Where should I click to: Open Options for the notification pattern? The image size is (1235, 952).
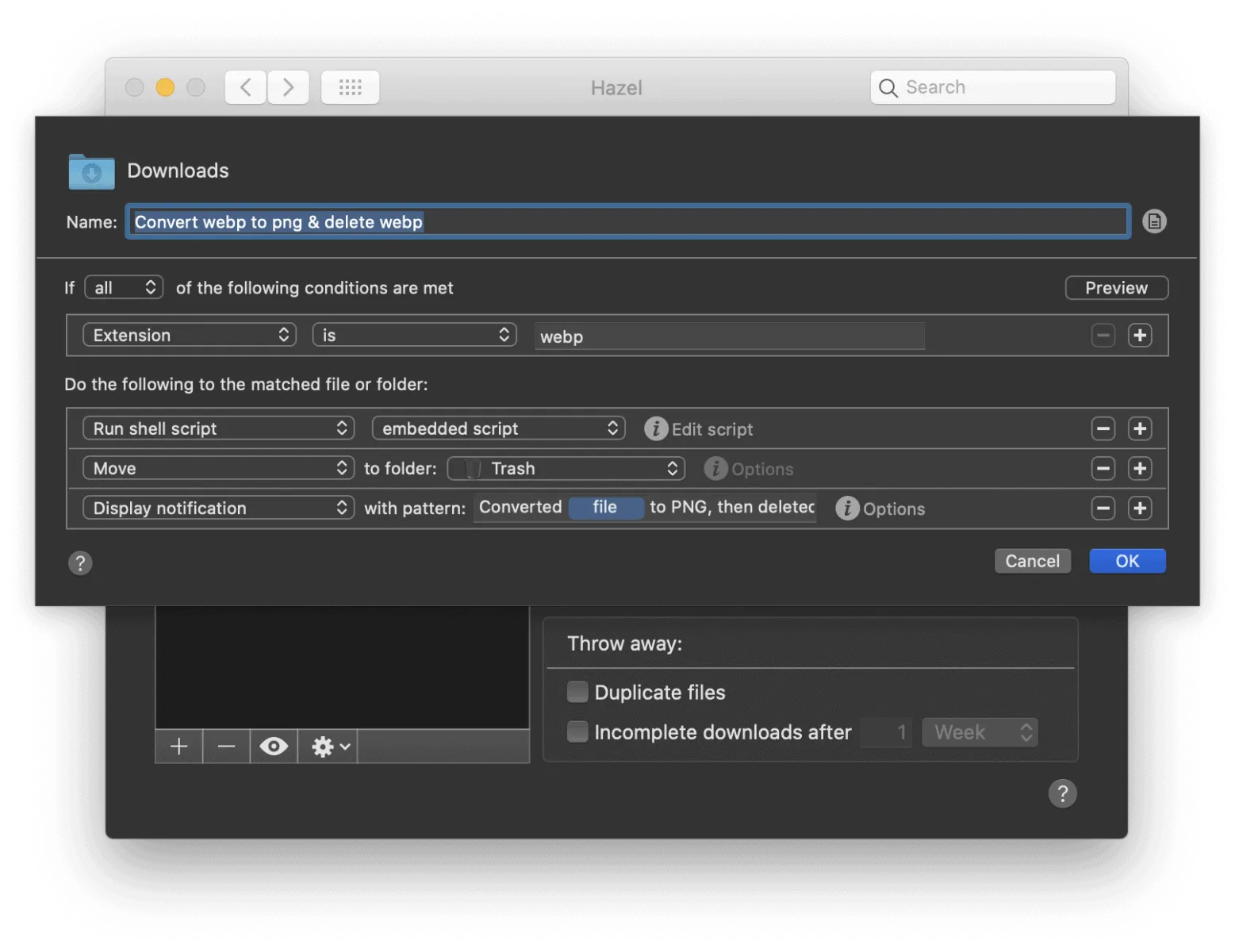point(846,509)
